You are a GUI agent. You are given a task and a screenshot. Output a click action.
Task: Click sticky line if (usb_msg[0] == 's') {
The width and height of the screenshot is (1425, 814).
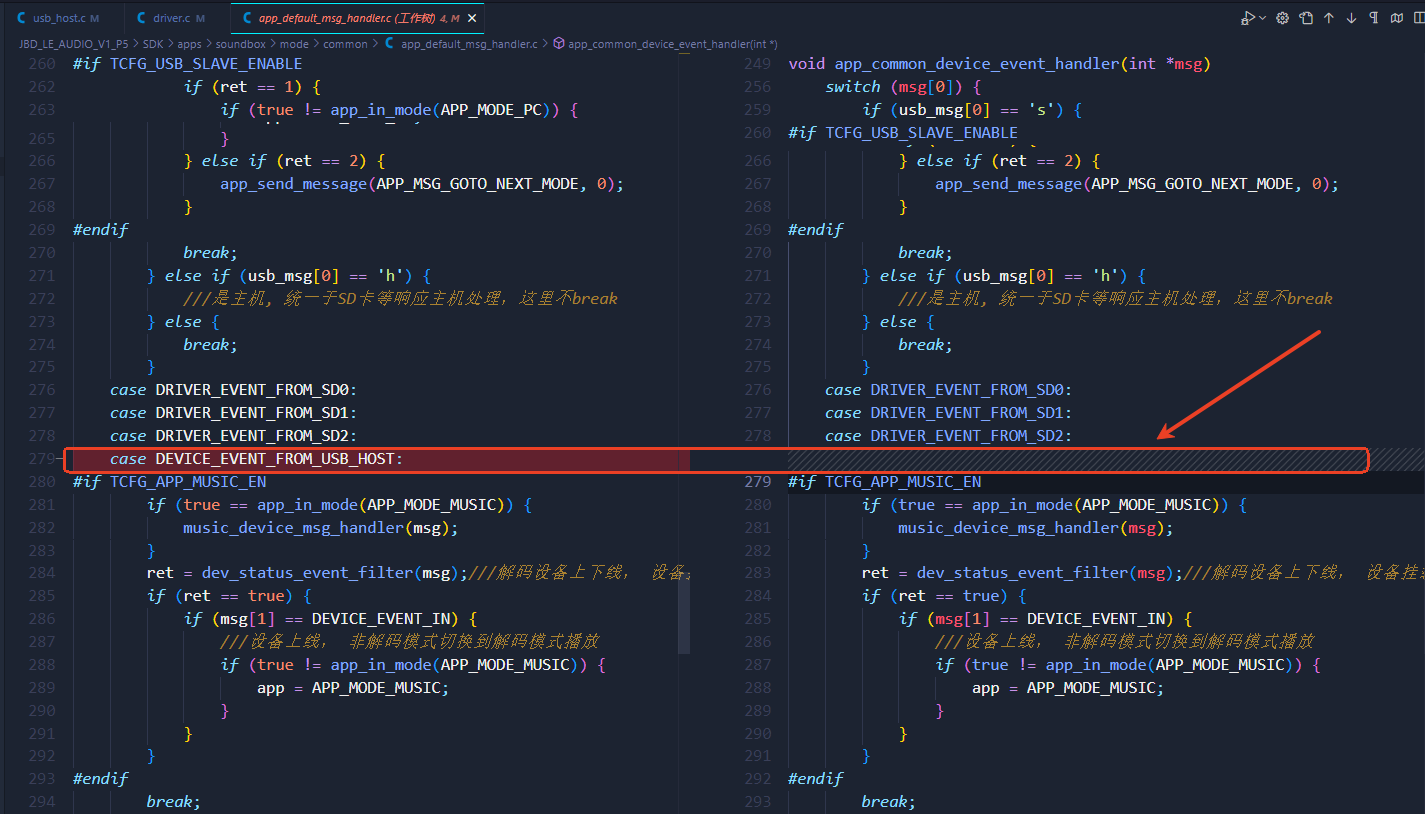click(972, 110)
